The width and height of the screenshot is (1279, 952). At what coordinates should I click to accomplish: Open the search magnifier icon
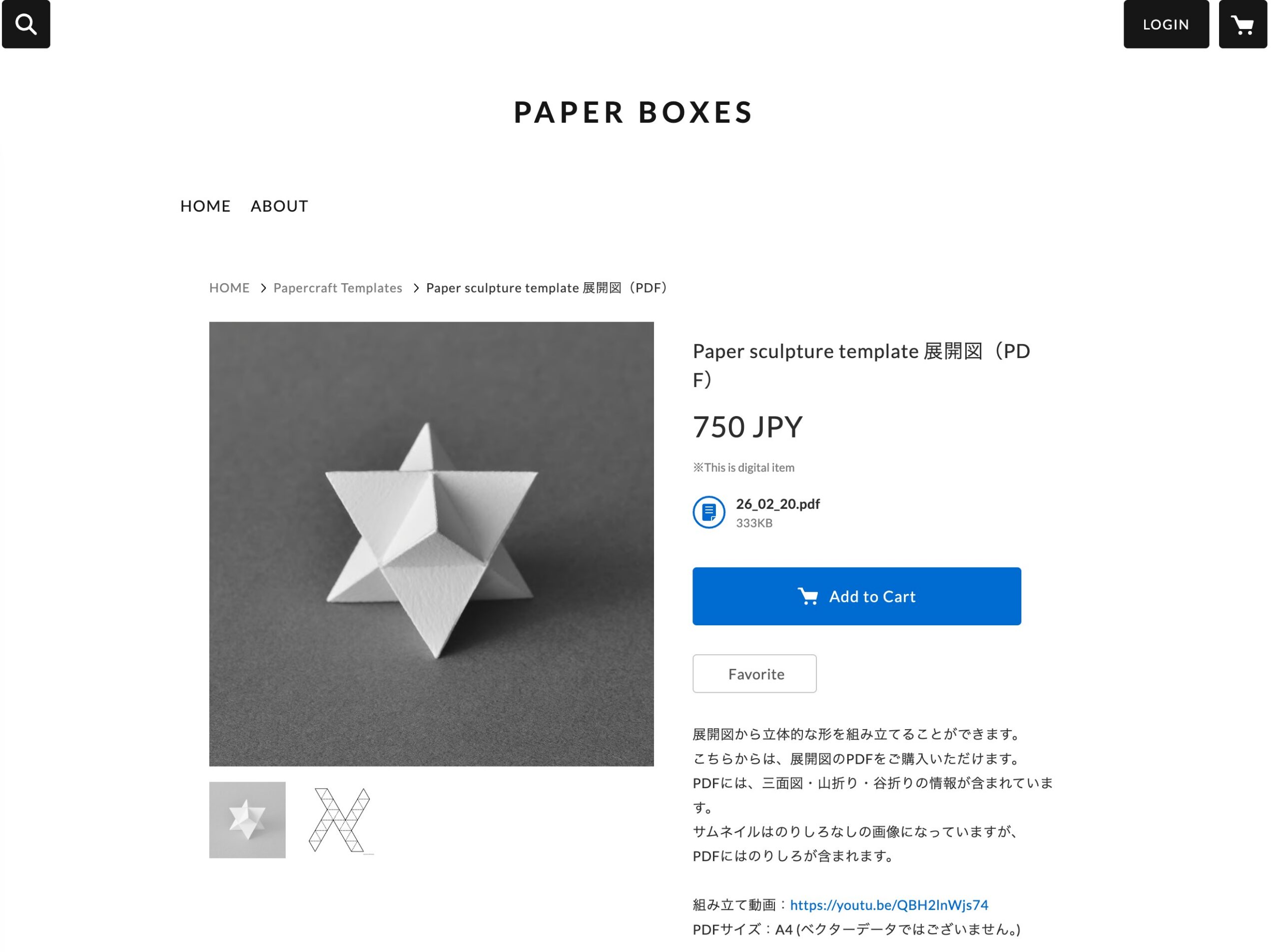point(26,23)
